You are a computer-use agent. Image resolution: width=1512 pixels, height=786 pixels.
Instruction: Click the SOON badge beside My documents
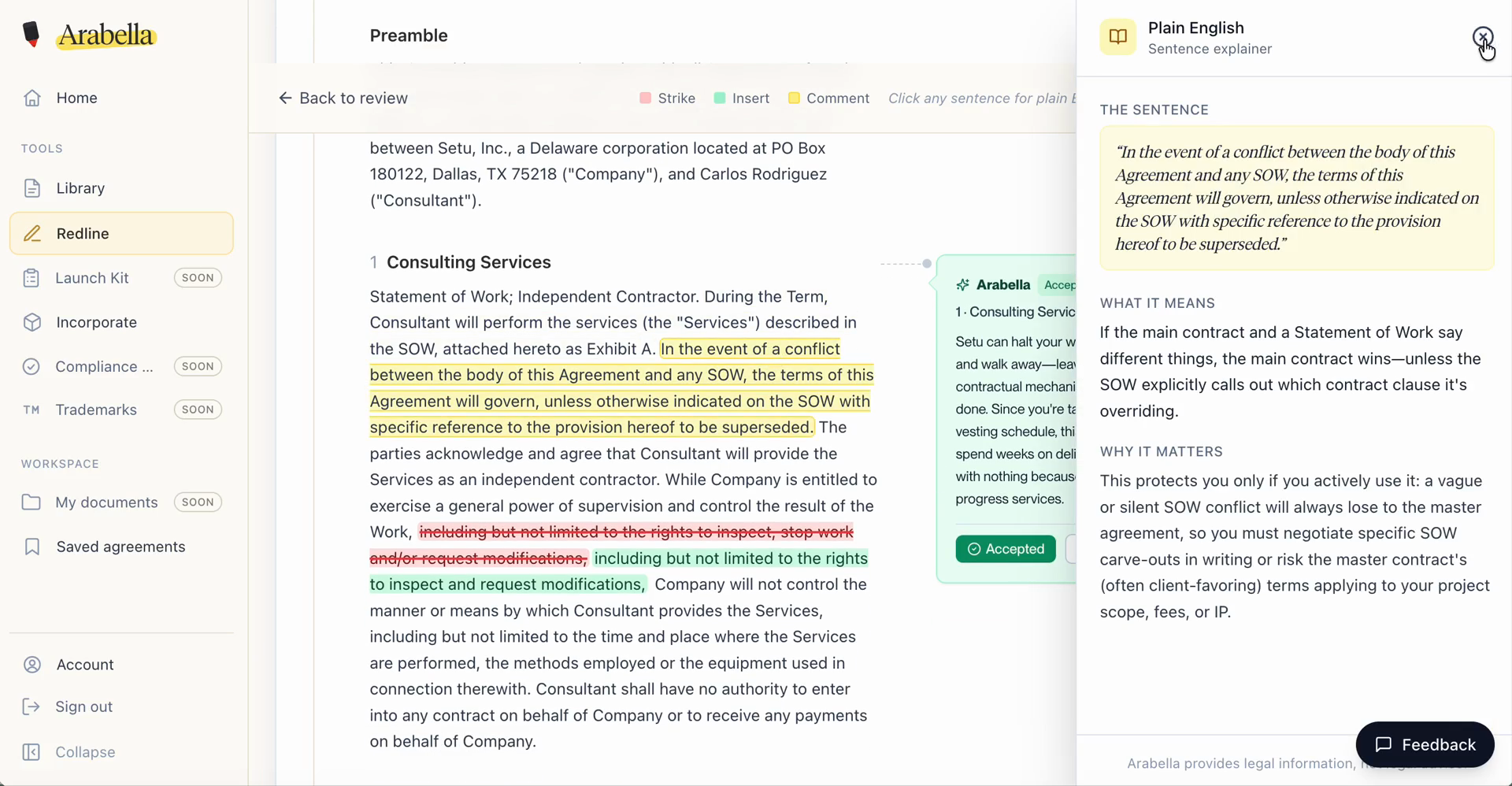198,502
